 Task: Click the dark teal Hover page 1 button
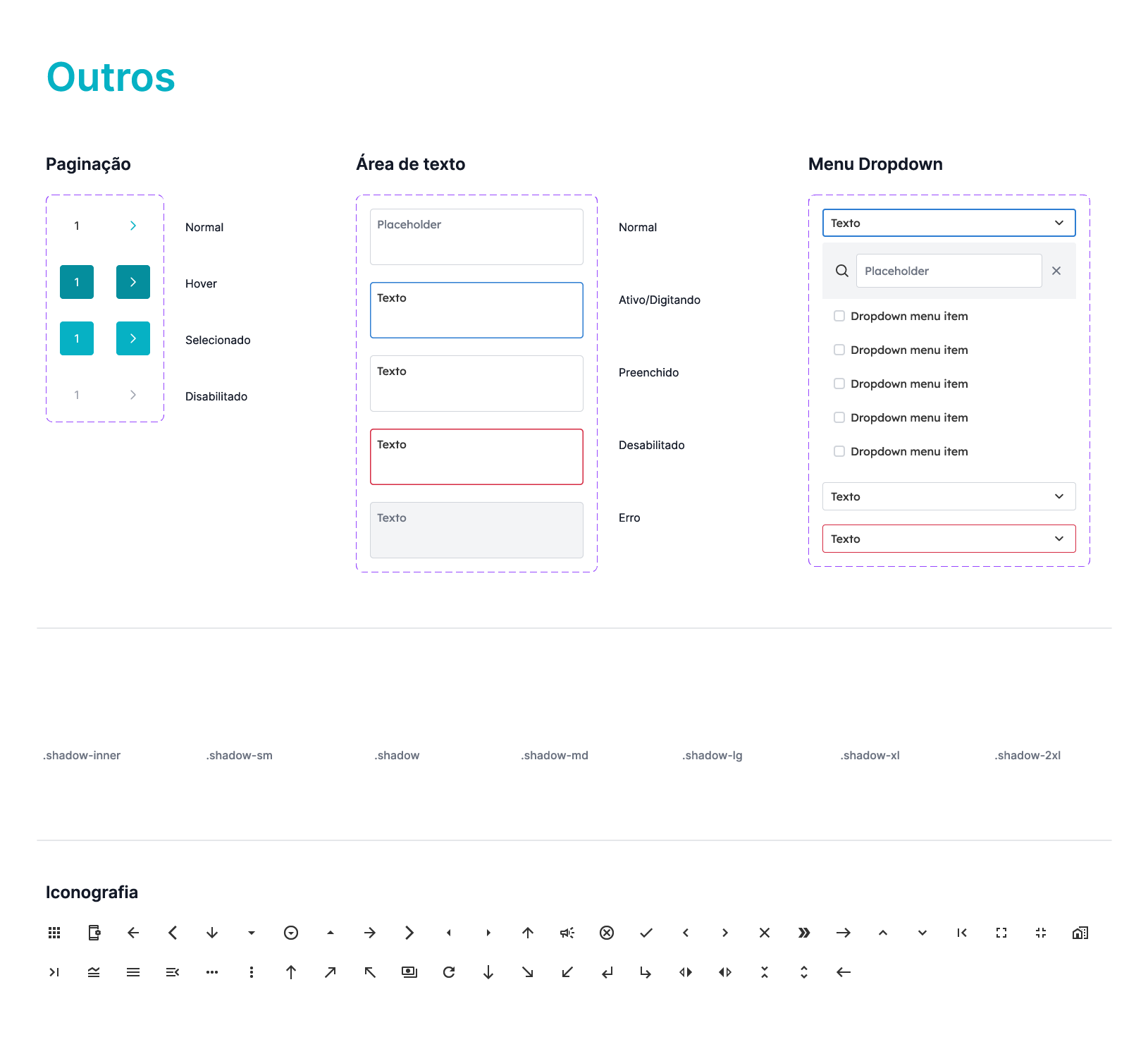point(77,282)
